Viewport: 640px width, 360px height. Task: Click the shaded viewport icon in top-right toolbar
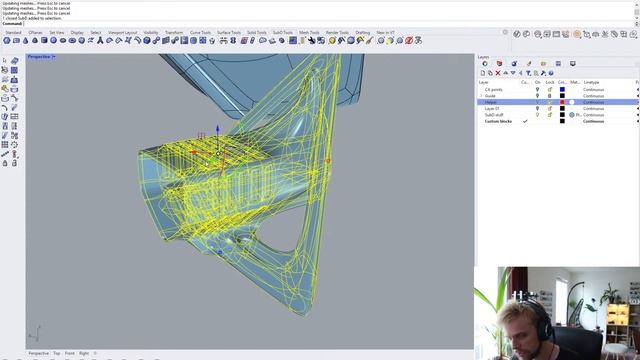tap(577, 34)
